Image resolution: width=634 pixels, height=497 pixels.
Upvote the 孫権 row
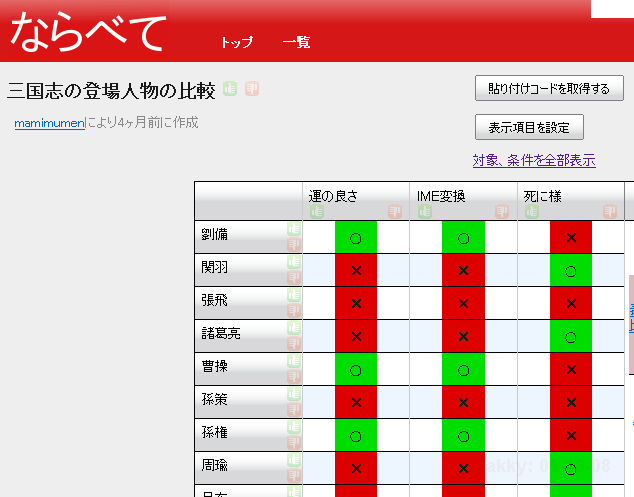(294, 427)
